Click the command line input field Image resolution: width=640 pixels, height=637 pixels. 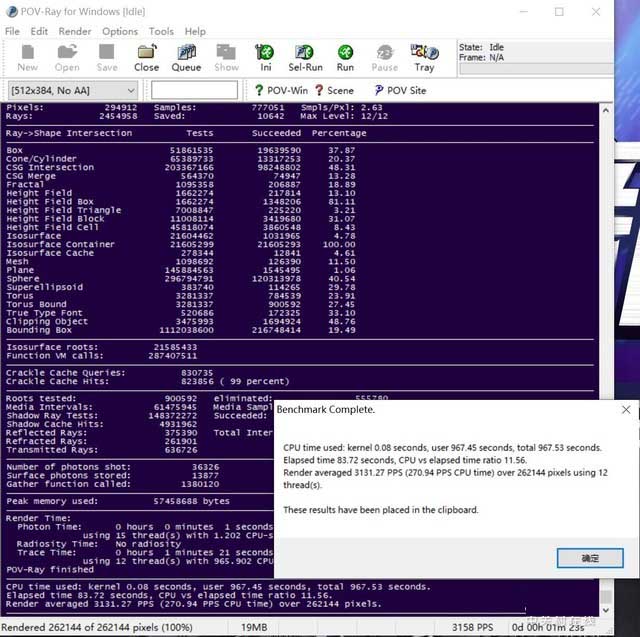pyautogui.click(x=194, y=90)
